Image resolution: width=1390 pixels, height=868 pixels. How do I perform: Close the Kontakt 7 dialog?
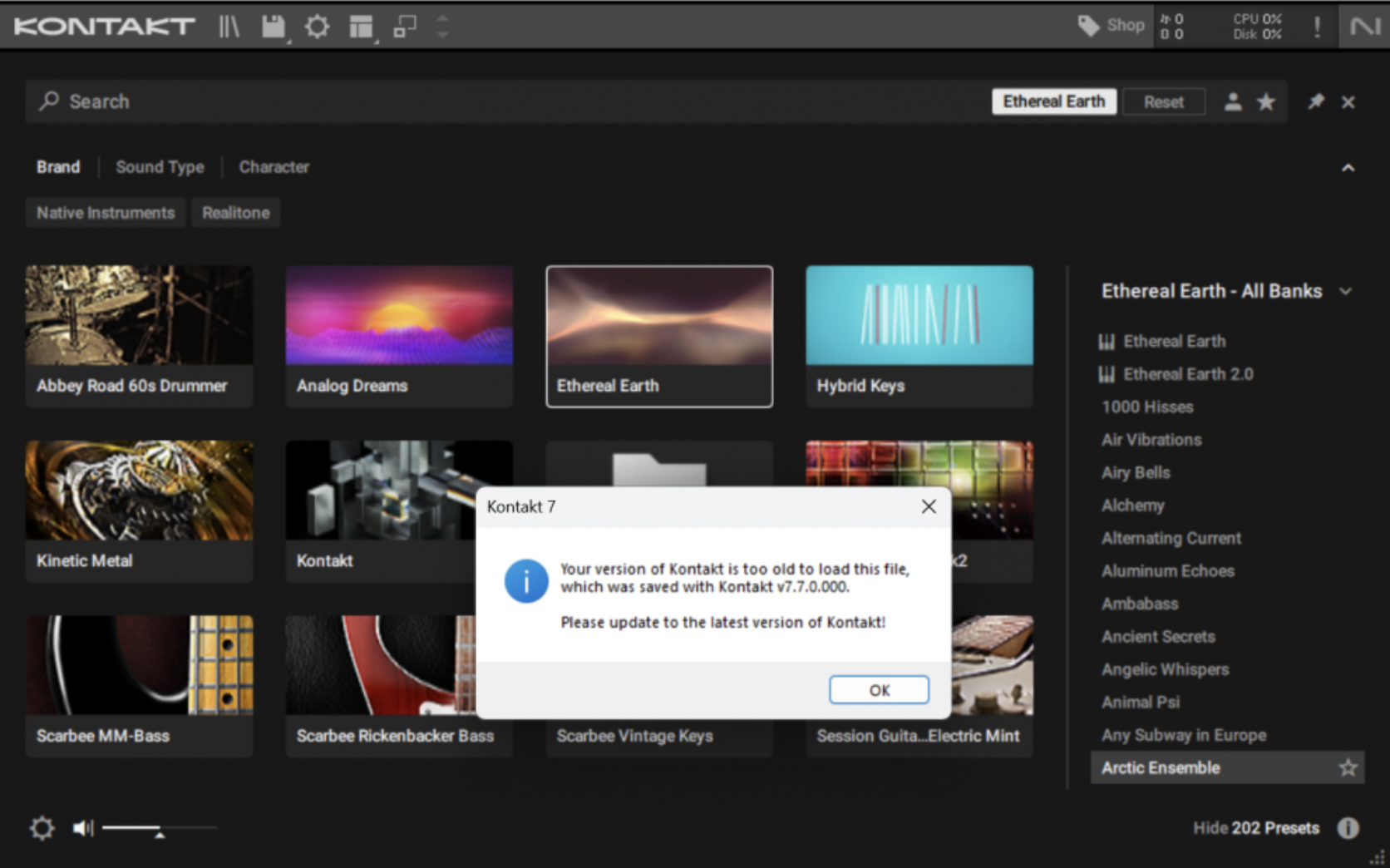pyautogui.click(x=929, y=506)
